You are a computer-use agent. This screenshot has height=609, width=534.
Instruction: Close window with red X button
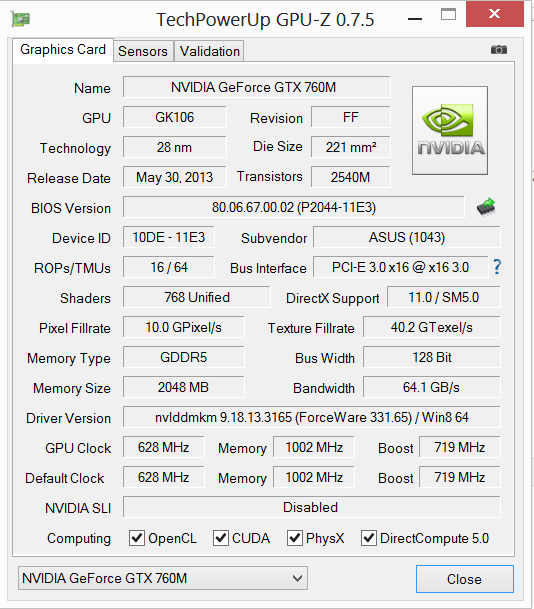click(x=494, y=14)
